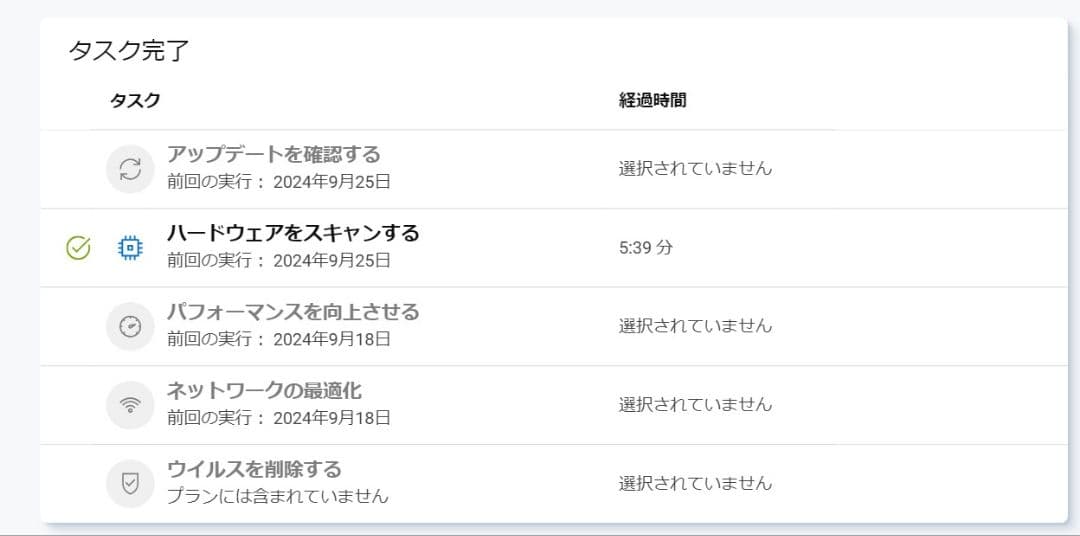Click 選択されていません in the network row
The width and height of the screenshot is (1080, 536).
pos(695,405)
